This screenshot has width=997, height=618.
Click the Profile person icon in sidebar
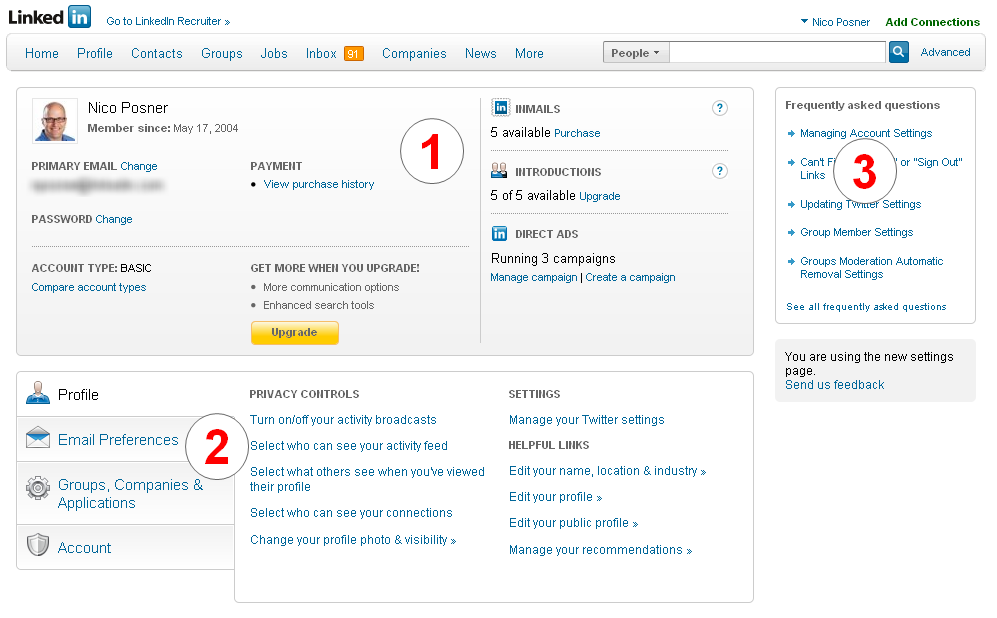click(x=38, y=393)
